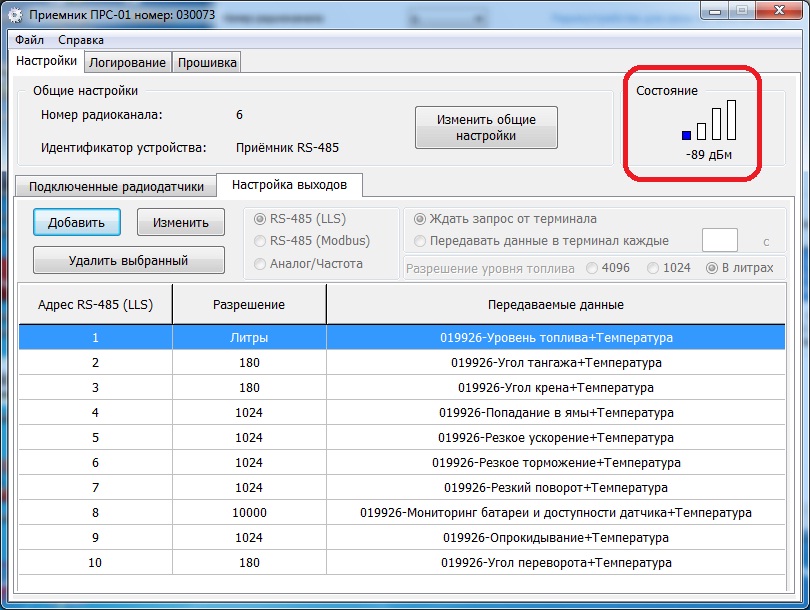
Task: Click the Изменить output button
Action: click(181, 223)
